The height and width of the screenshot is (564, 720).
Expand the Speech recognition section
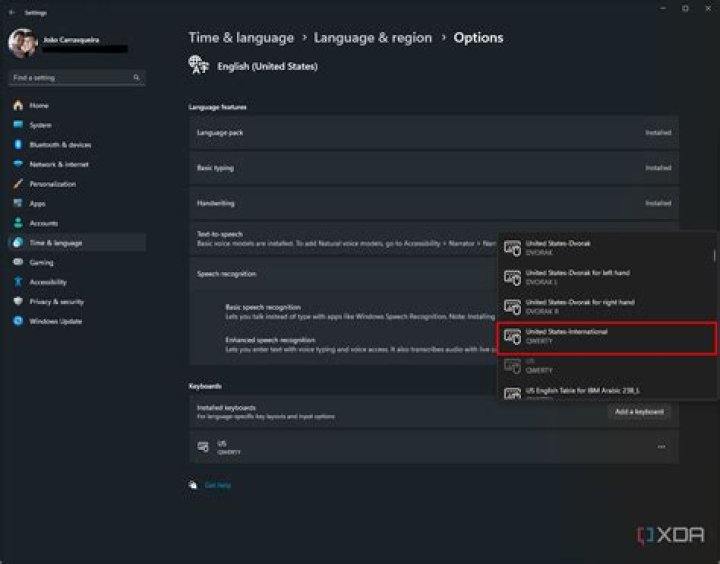click(x=343, y=274)
